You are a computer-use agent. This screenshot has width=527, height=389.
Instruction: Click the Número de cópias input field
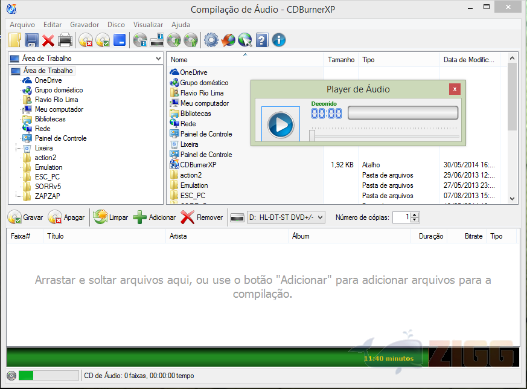(x=402, y=218)
